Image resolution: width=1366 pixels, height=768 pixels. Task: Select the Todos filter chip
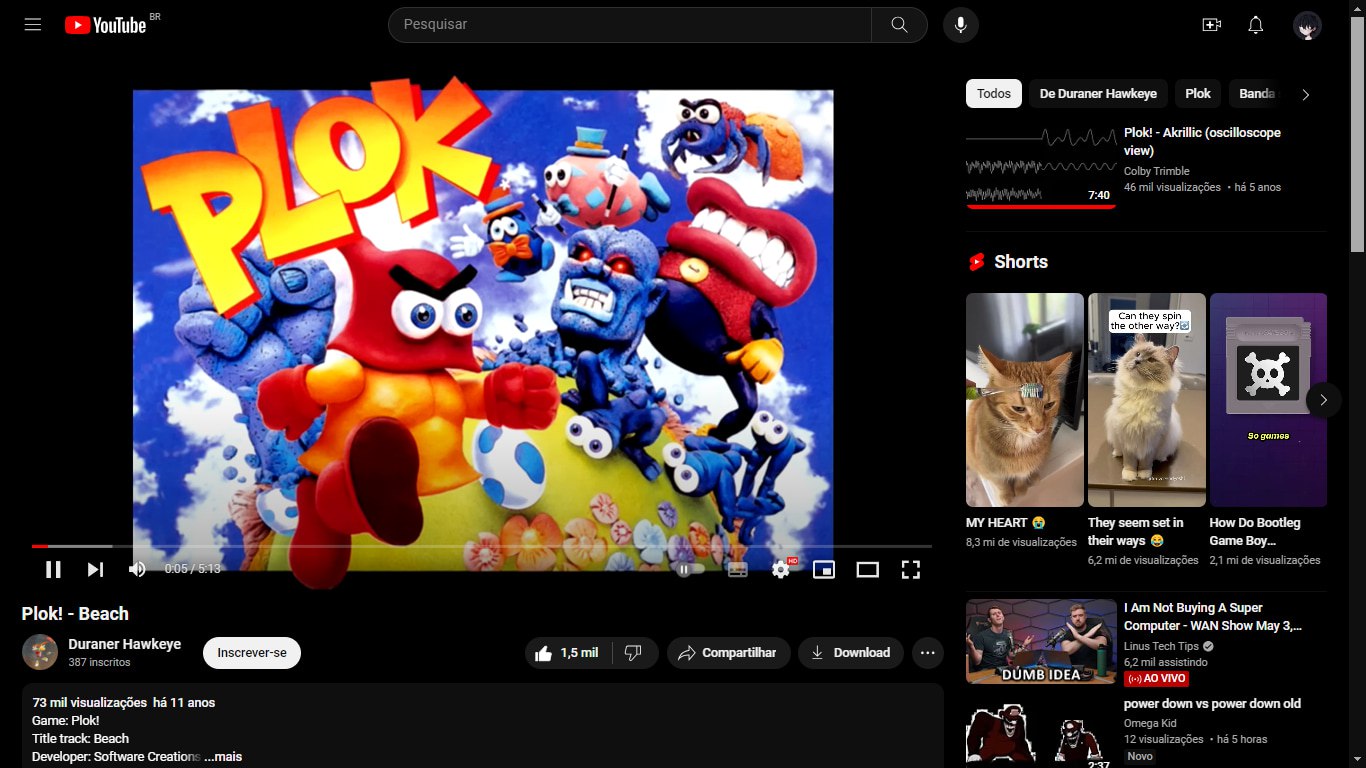point(994,94)
